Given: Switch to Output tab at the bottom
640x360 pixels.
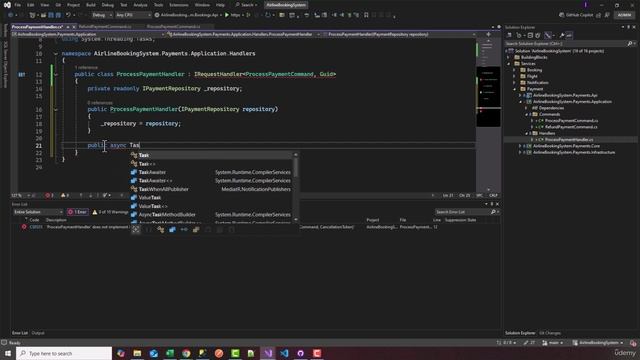Looking at the screenshot, I should tap(38, 333).
